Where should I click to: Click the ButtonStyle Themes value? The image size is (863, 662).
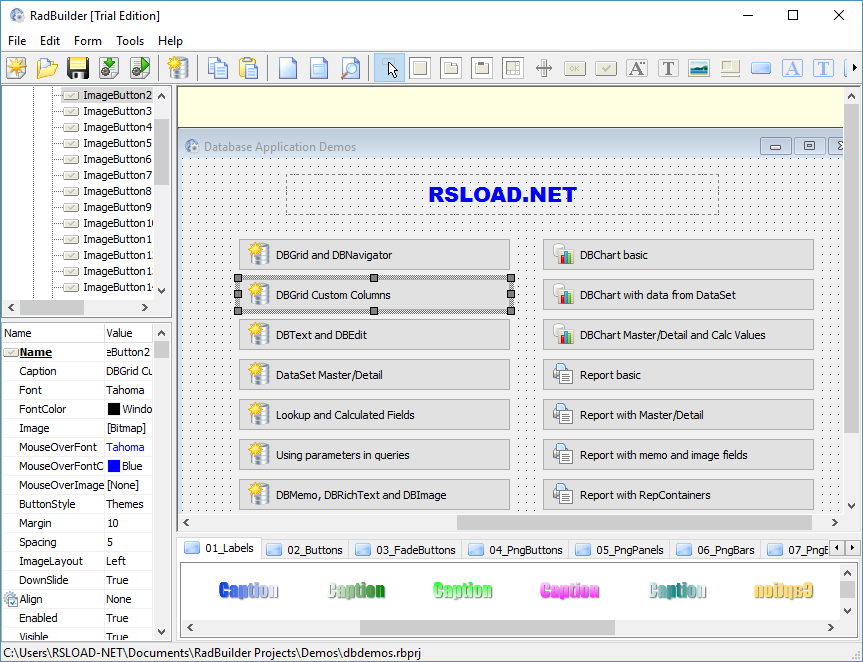click(125, 504)
